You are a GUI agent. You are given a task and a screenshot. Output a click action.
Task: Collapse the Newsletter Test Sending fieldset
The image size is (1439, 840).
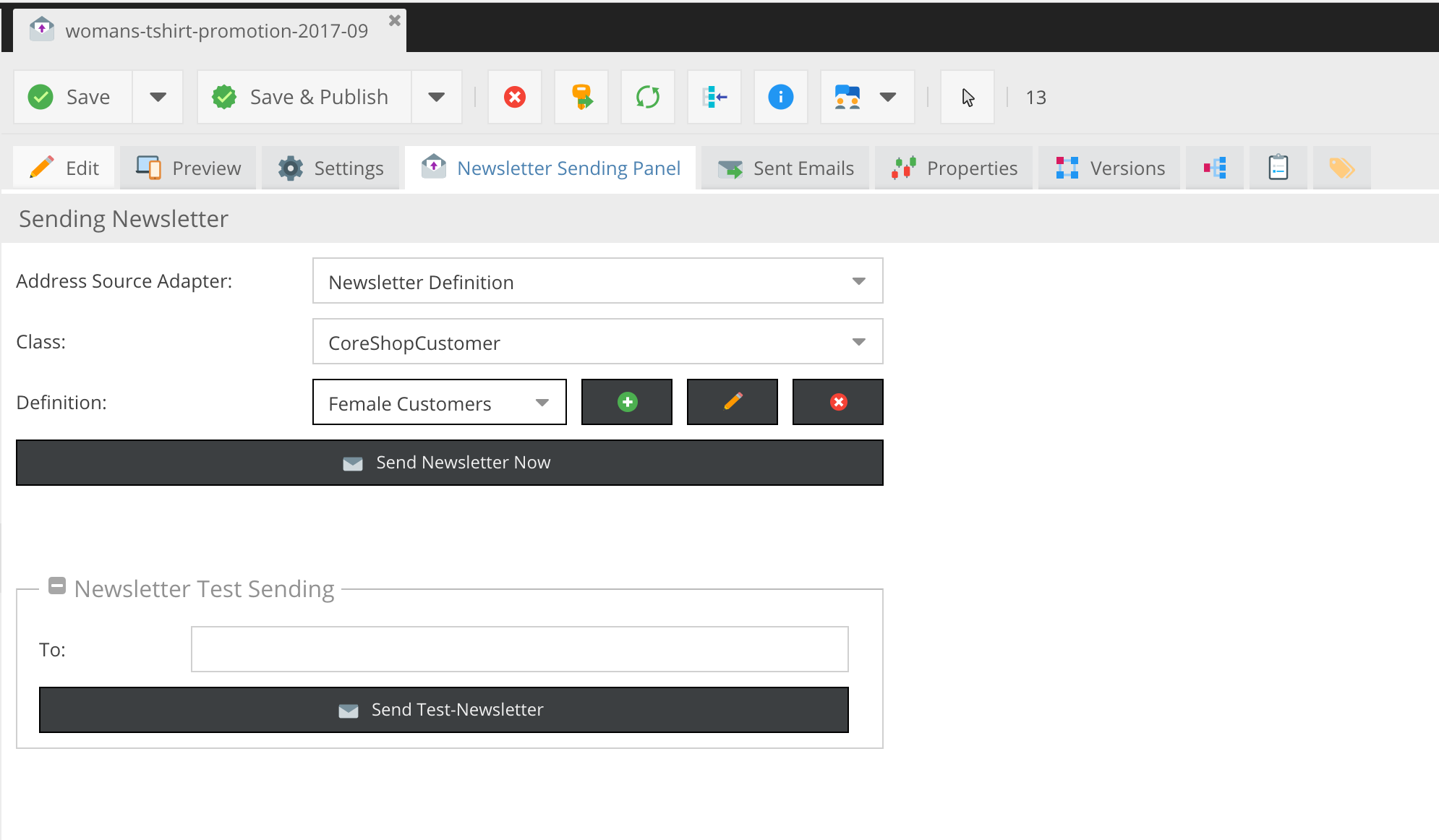[x=57, y=586]
